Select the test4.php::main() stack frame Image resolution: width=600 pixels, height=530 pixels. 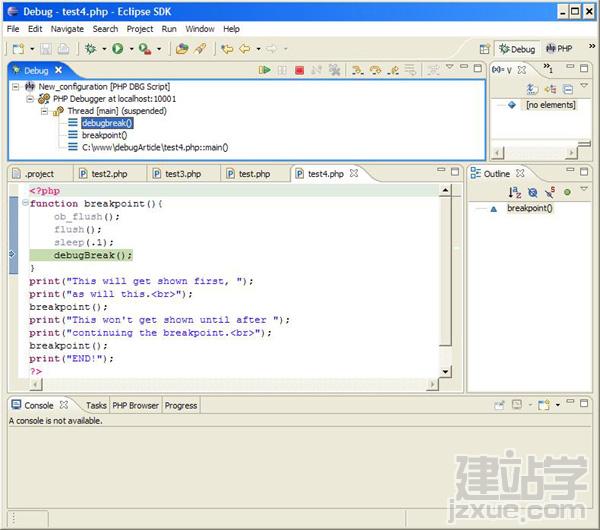155,147
